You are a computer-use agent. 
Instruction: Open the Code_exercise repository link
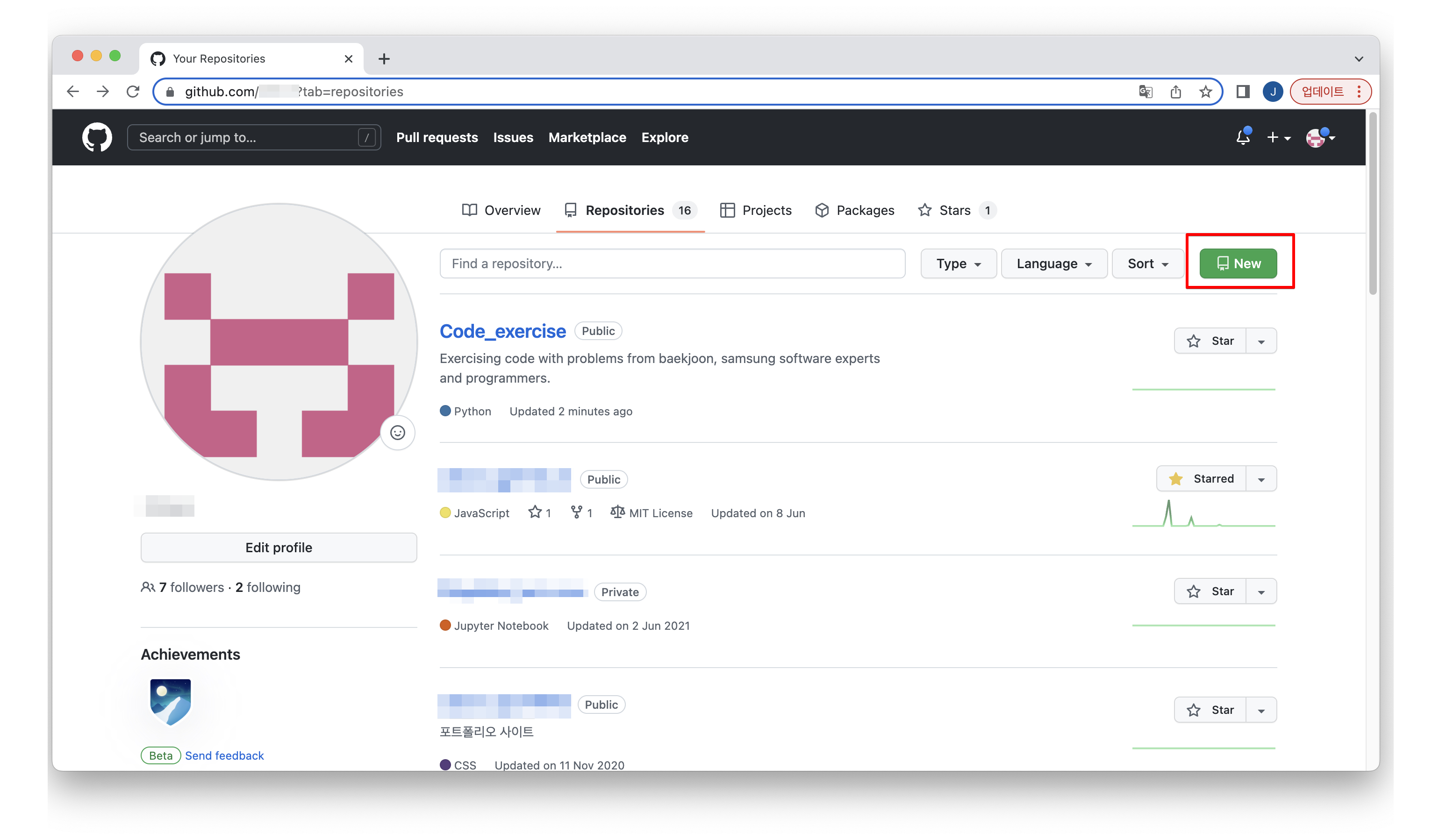tap(502, 331)
